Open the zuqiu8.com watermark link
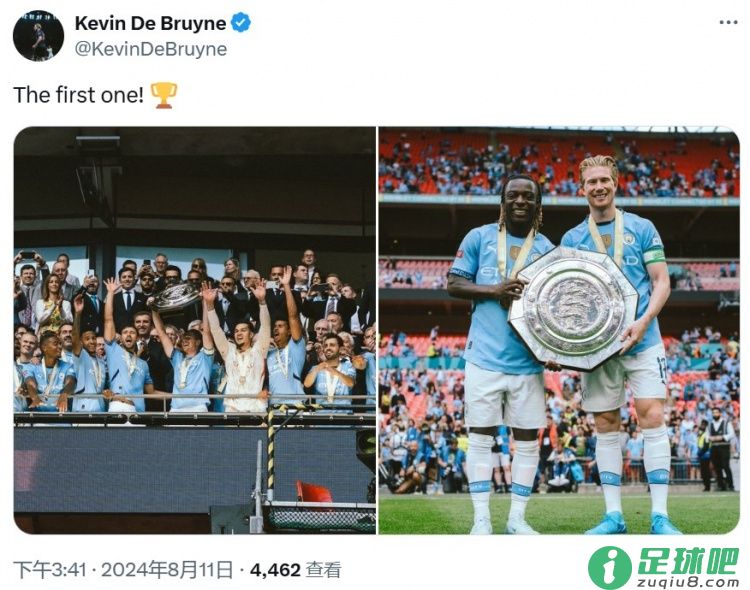The height and width of the screenshot is (590, 750). pos(688,582)
